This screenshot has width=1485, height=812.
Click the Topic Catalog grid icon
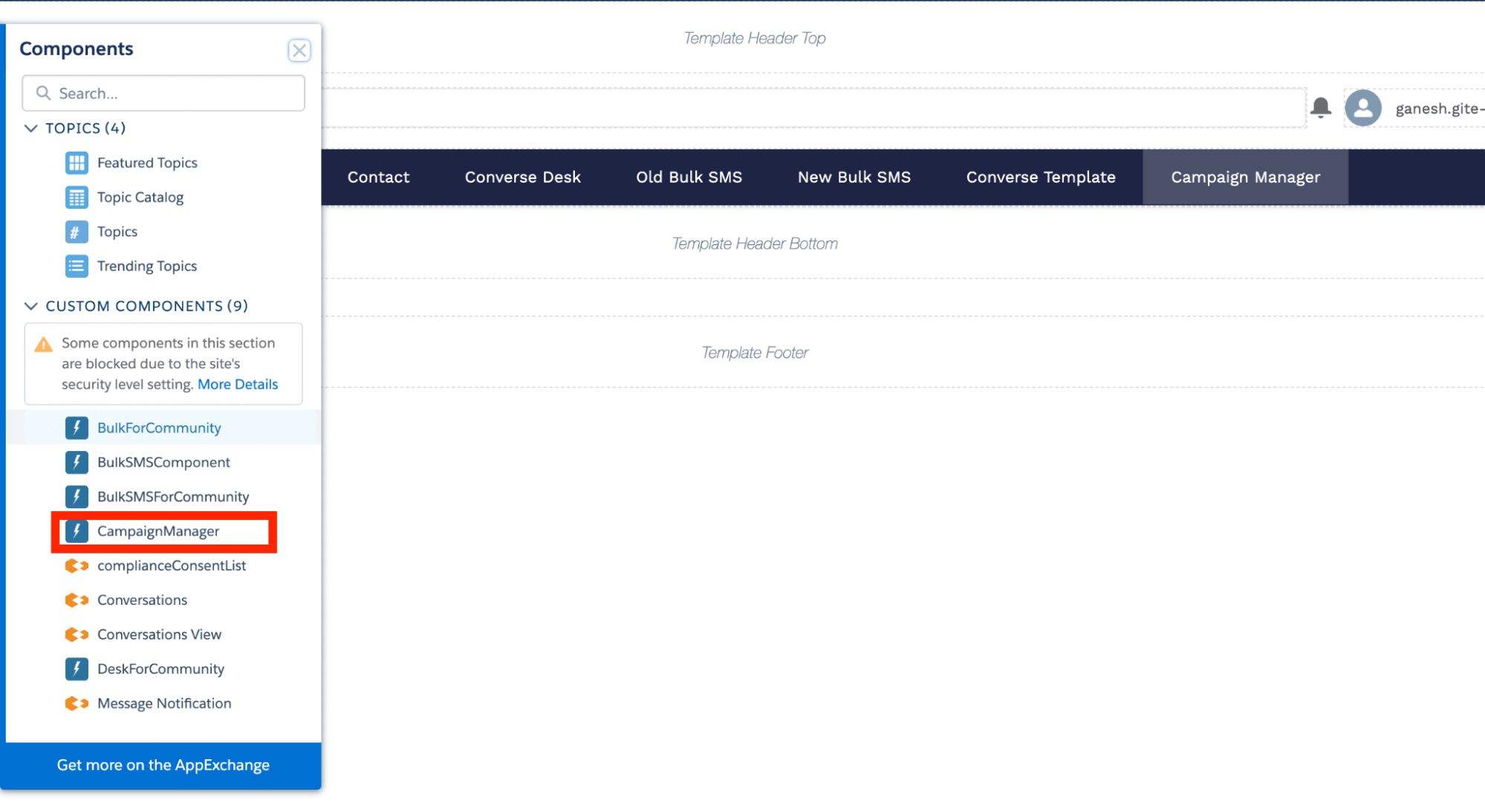77,197
